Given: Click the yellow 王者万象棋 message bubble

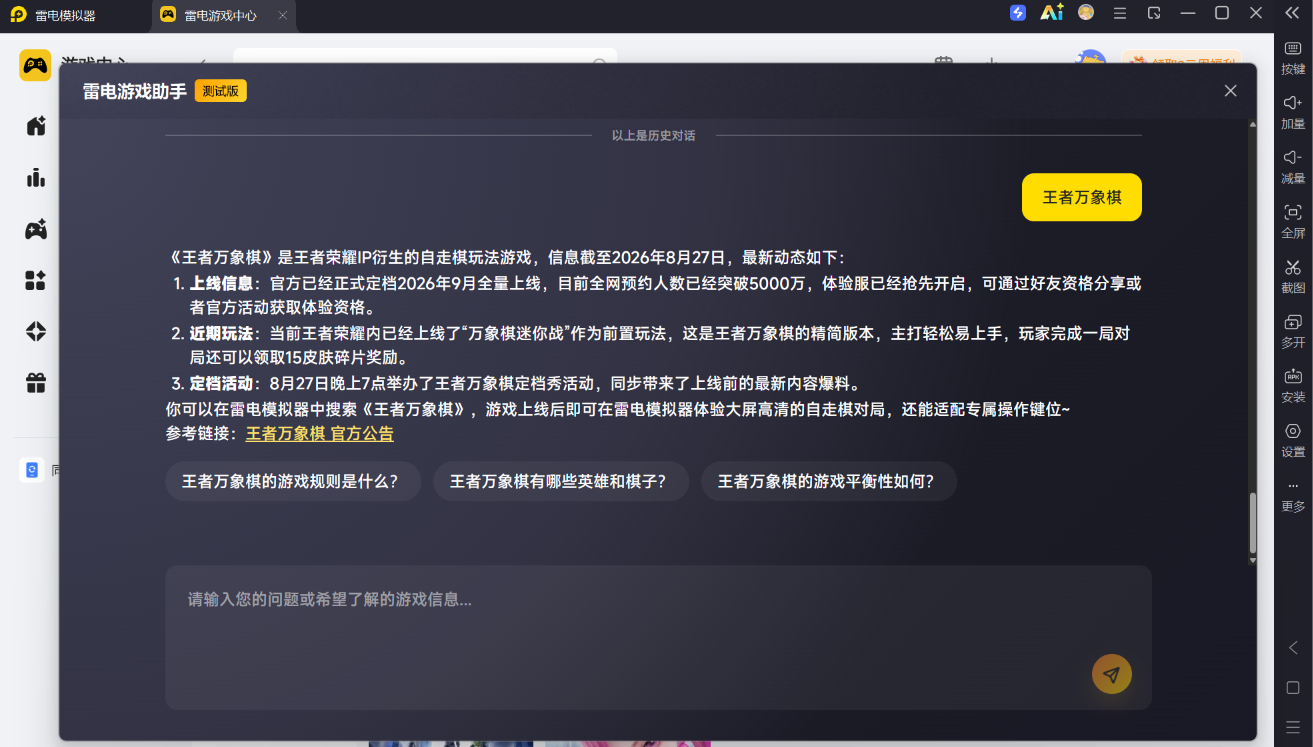Looking at the screenshot, I should pos(1082,197).
